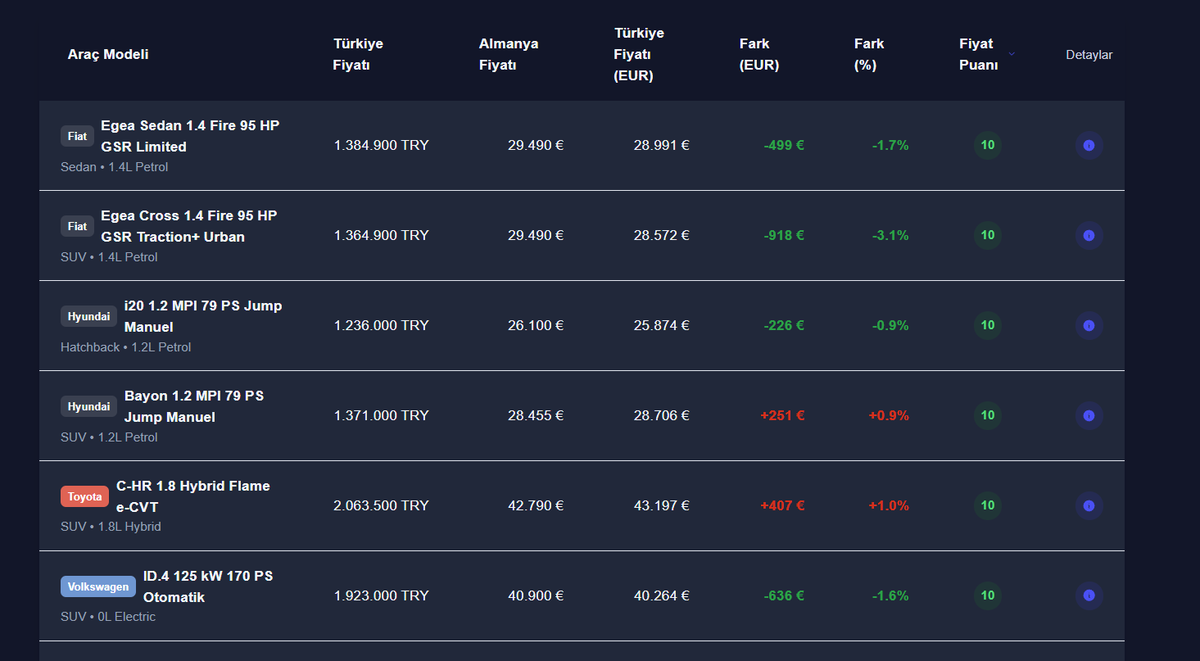
Task: Sort by Fiyat Puanı dropdown arrow
Action: click(x=1011, y=54)
